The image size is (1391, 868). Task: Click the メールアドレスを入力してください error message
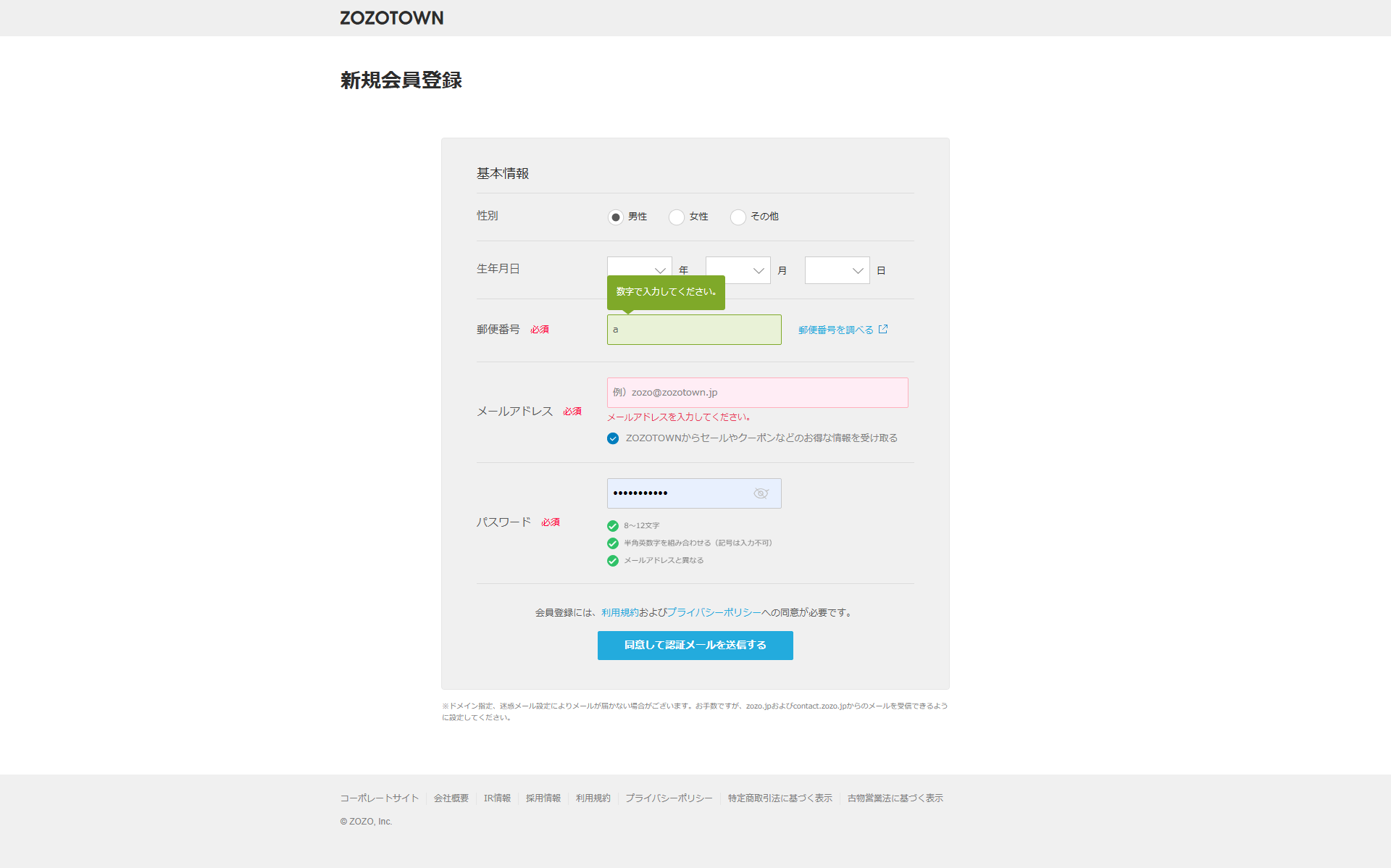click(679, 417)
